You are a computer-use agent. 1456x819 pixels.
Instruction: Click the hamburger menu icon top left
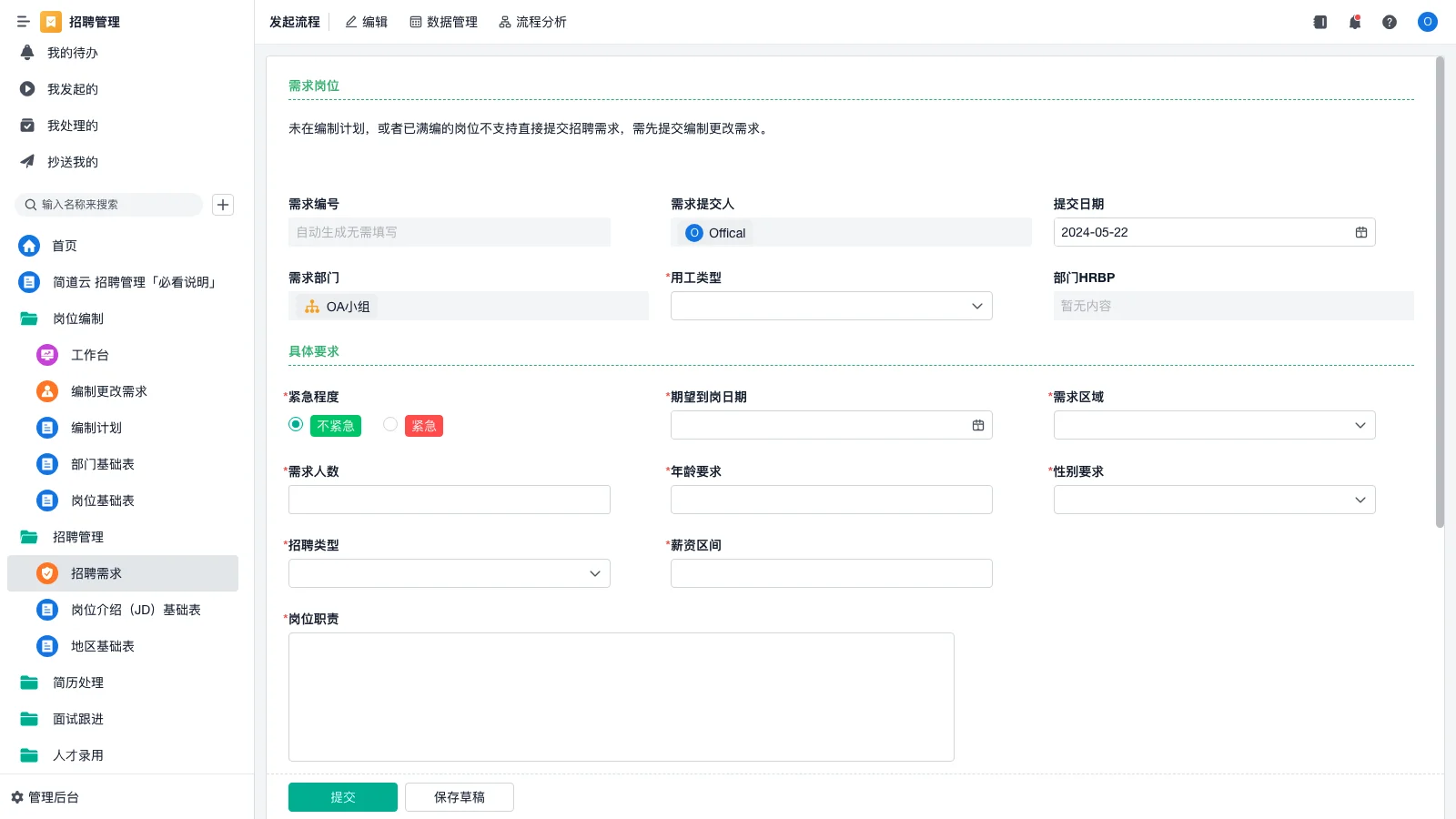(x=24, y=22)
